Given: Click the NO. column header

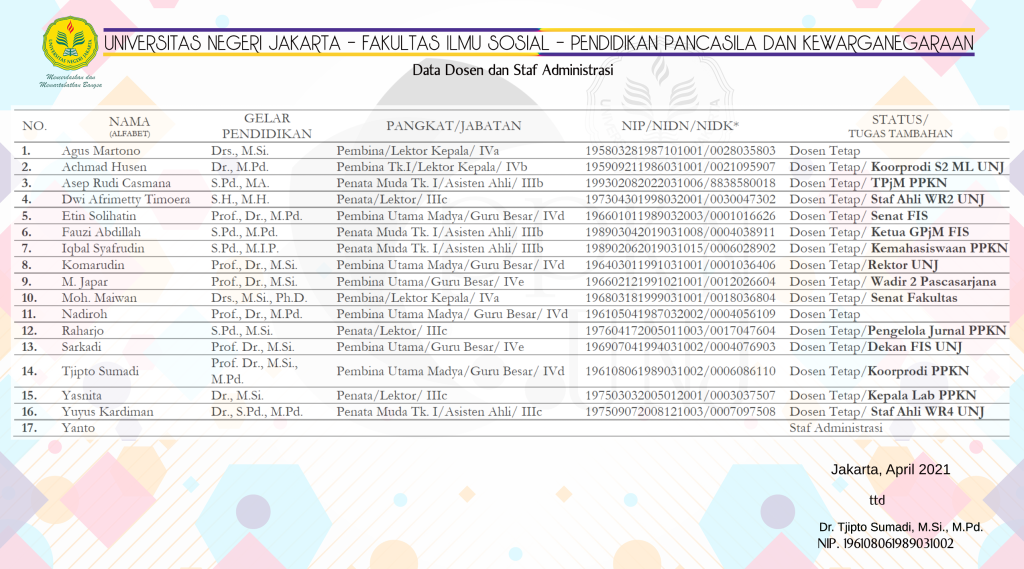Looking at the screenshot, I should [x=35, y=126].
